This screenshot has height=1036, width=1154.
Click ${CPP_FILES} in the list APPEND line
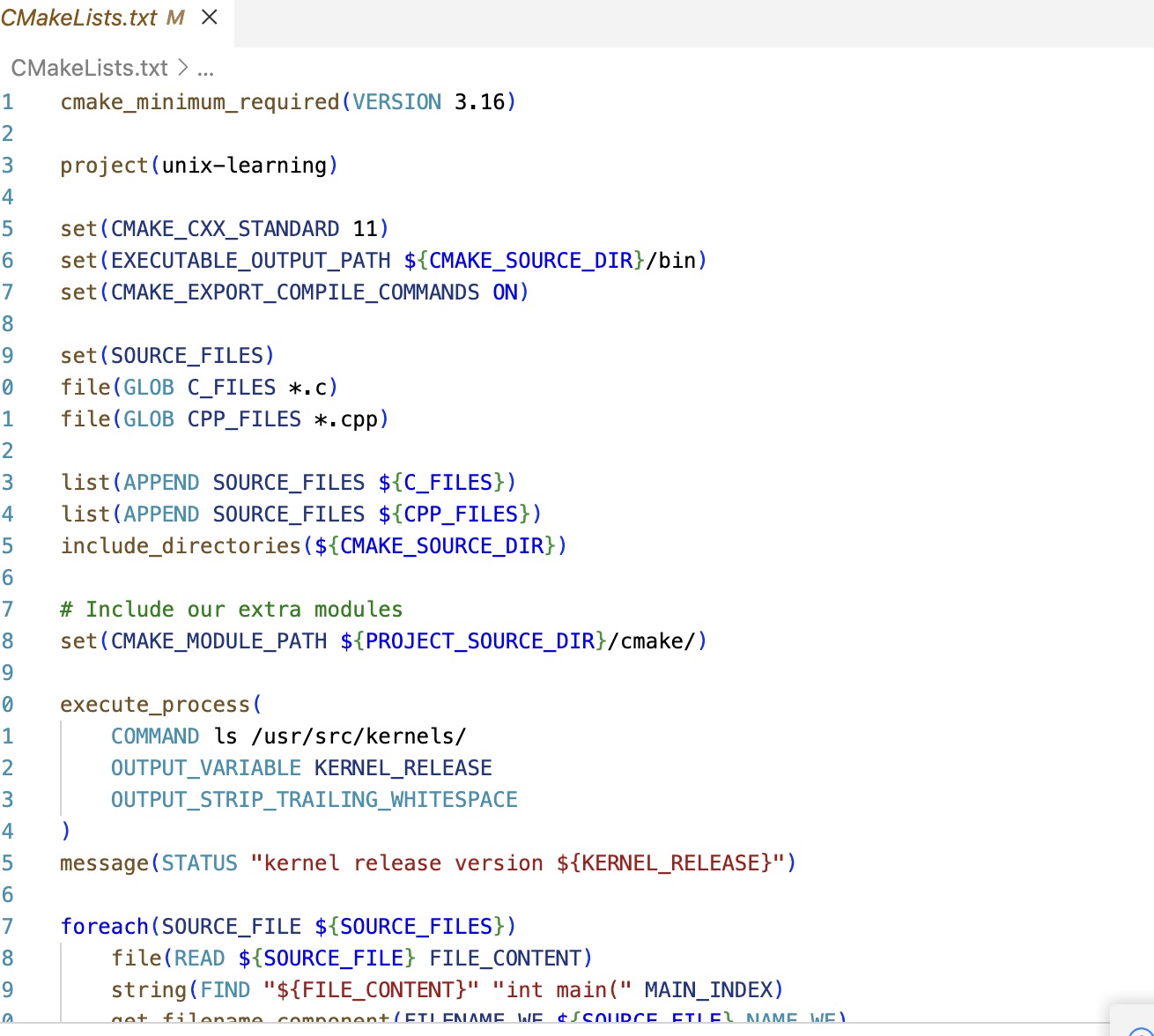coord(455,514)
